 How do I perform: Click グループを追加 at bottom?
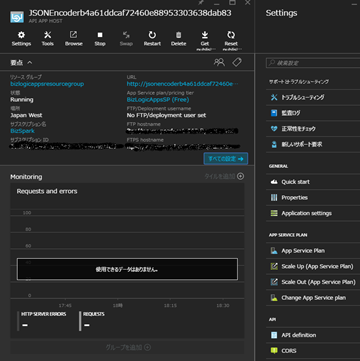point(128,347)
